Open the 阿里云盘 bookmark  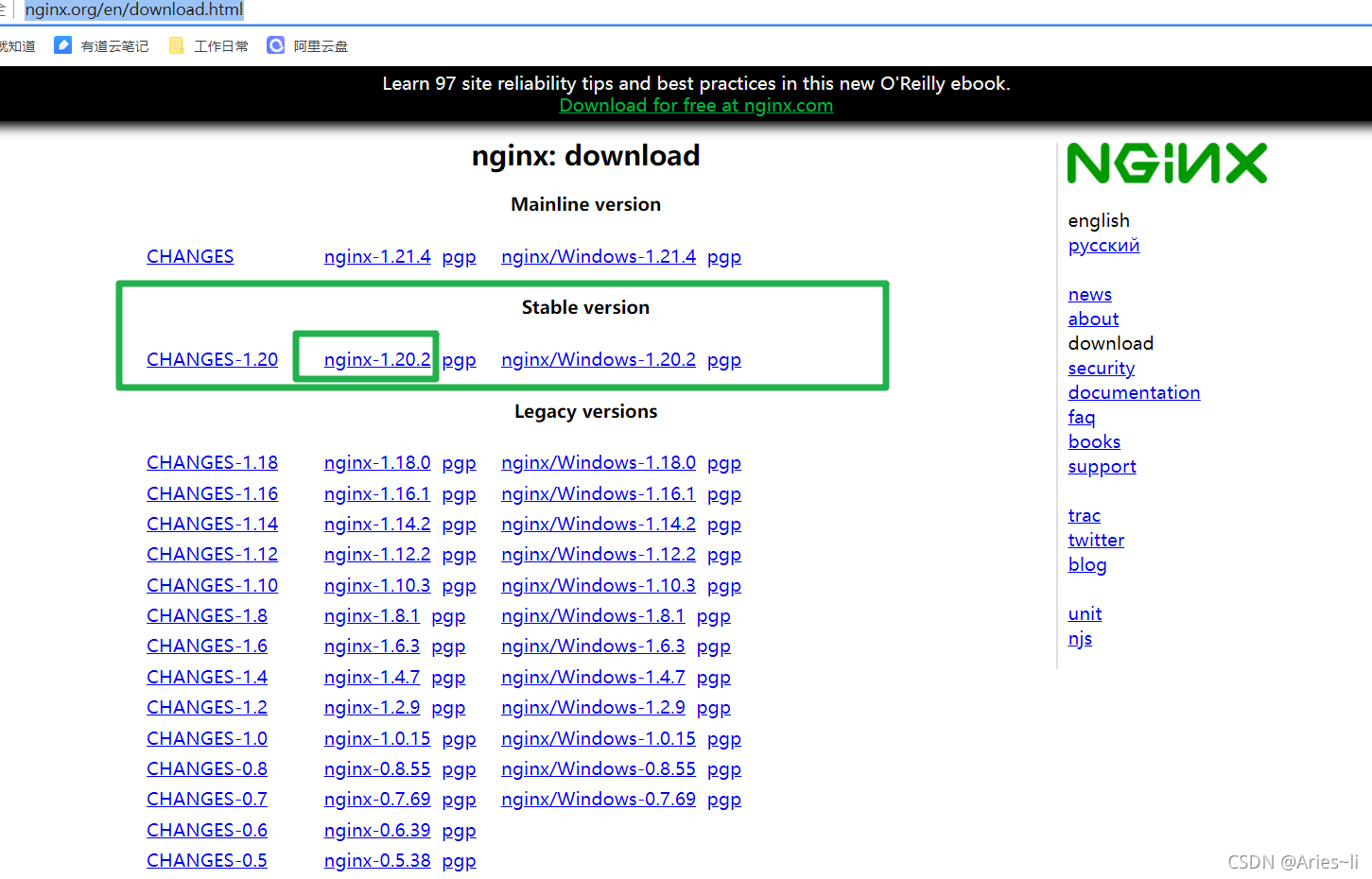[308, 45]
